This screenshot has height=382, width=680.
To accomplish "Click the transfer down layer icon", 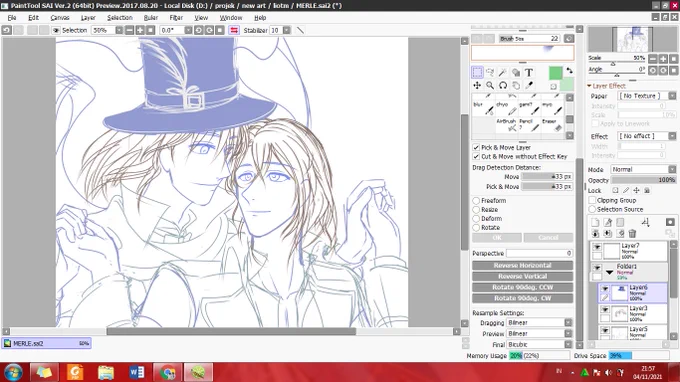I will click(x=595, y=233).
